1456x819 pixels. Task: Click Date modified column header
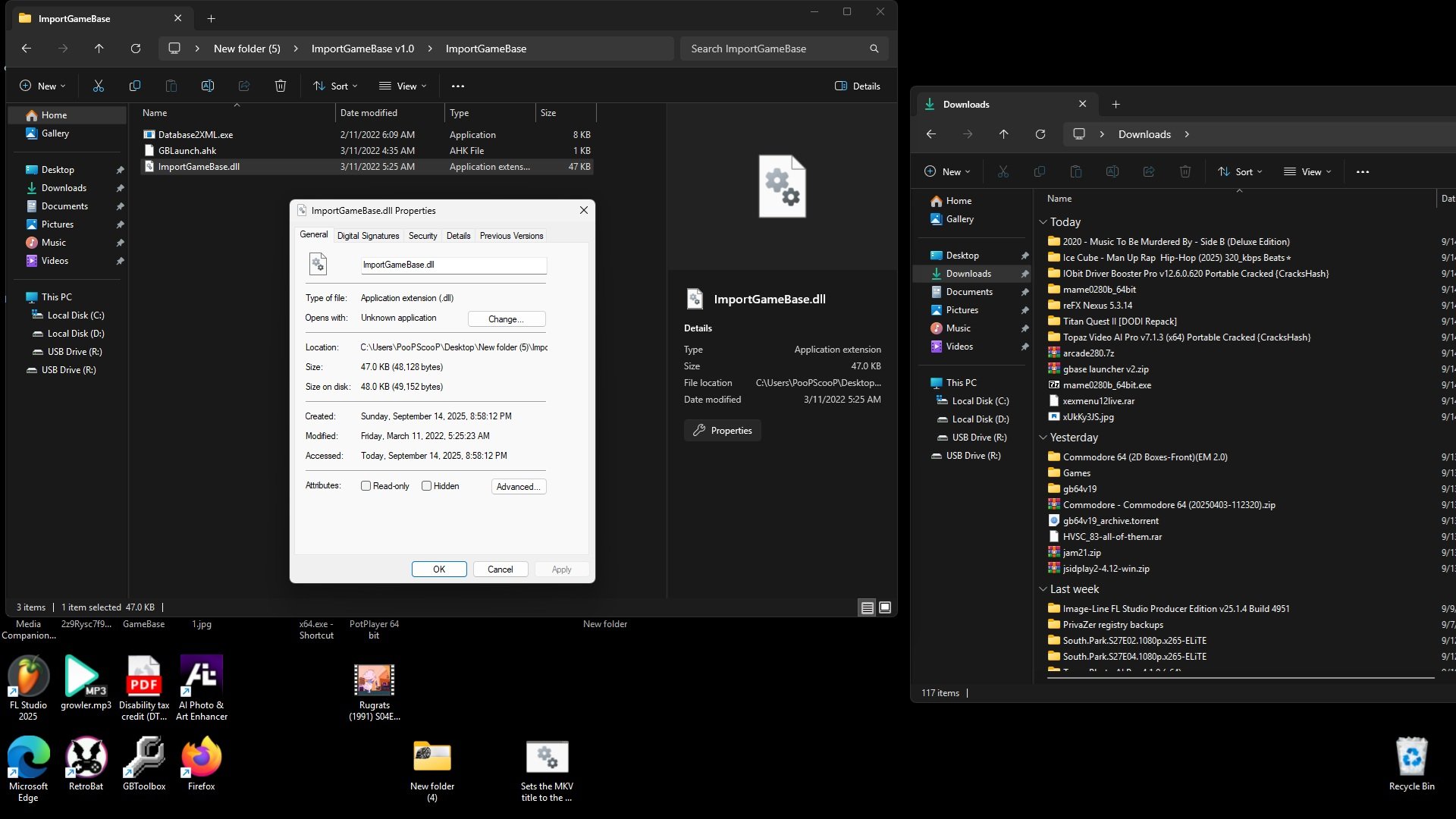click(x=389, y=113)
